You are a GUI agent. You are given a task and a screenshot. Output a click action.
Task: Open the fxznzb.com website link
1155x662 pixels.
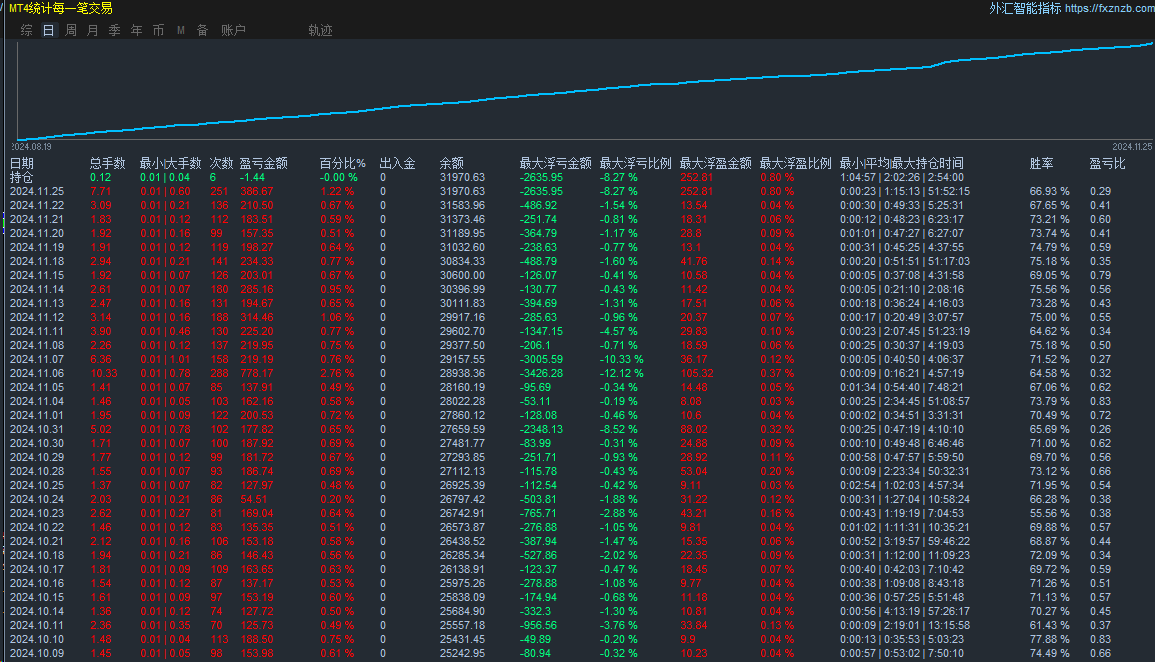1109,8
